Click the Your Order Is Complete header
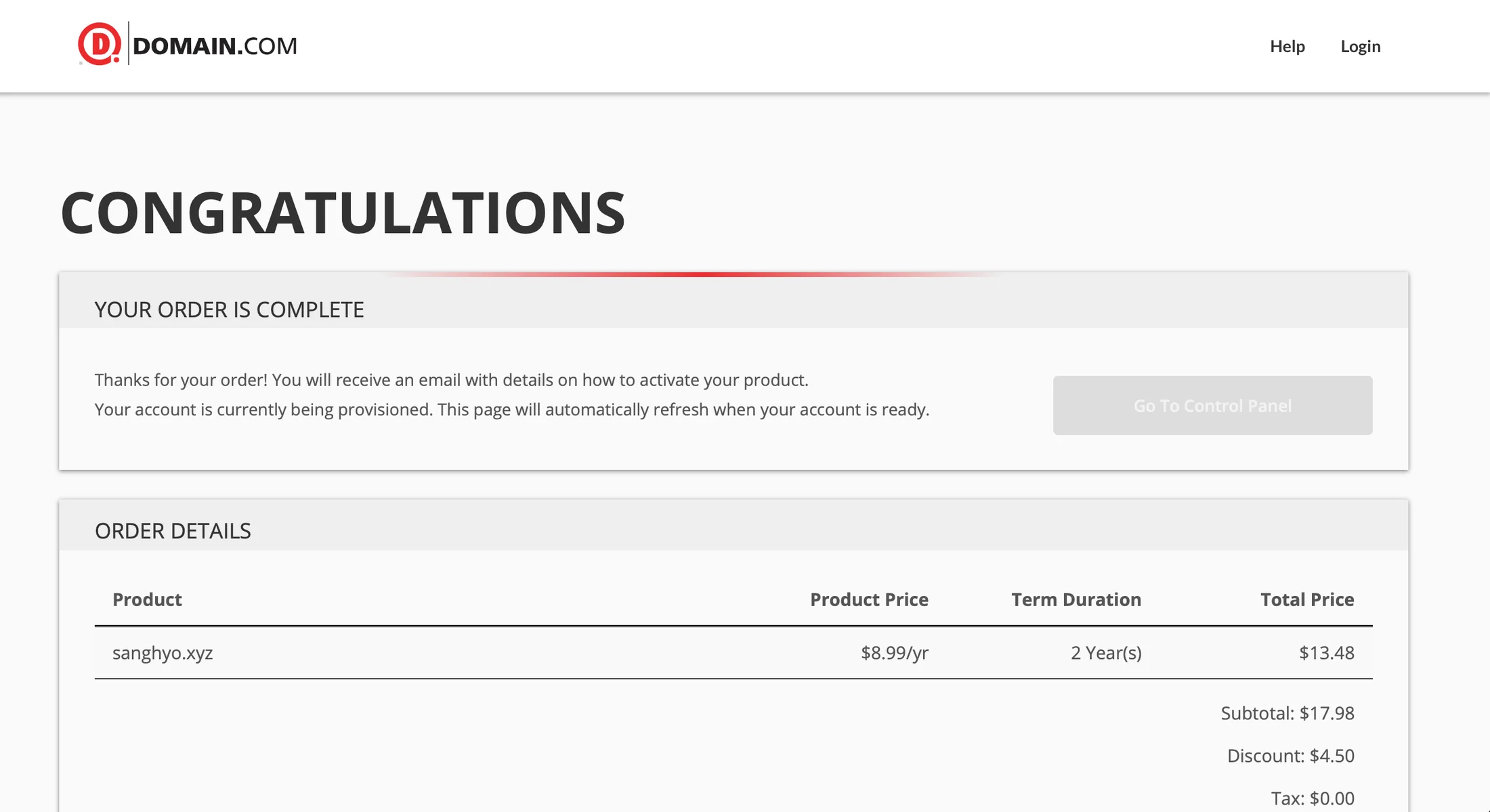 pyautogui.click(x=229, y=309)
